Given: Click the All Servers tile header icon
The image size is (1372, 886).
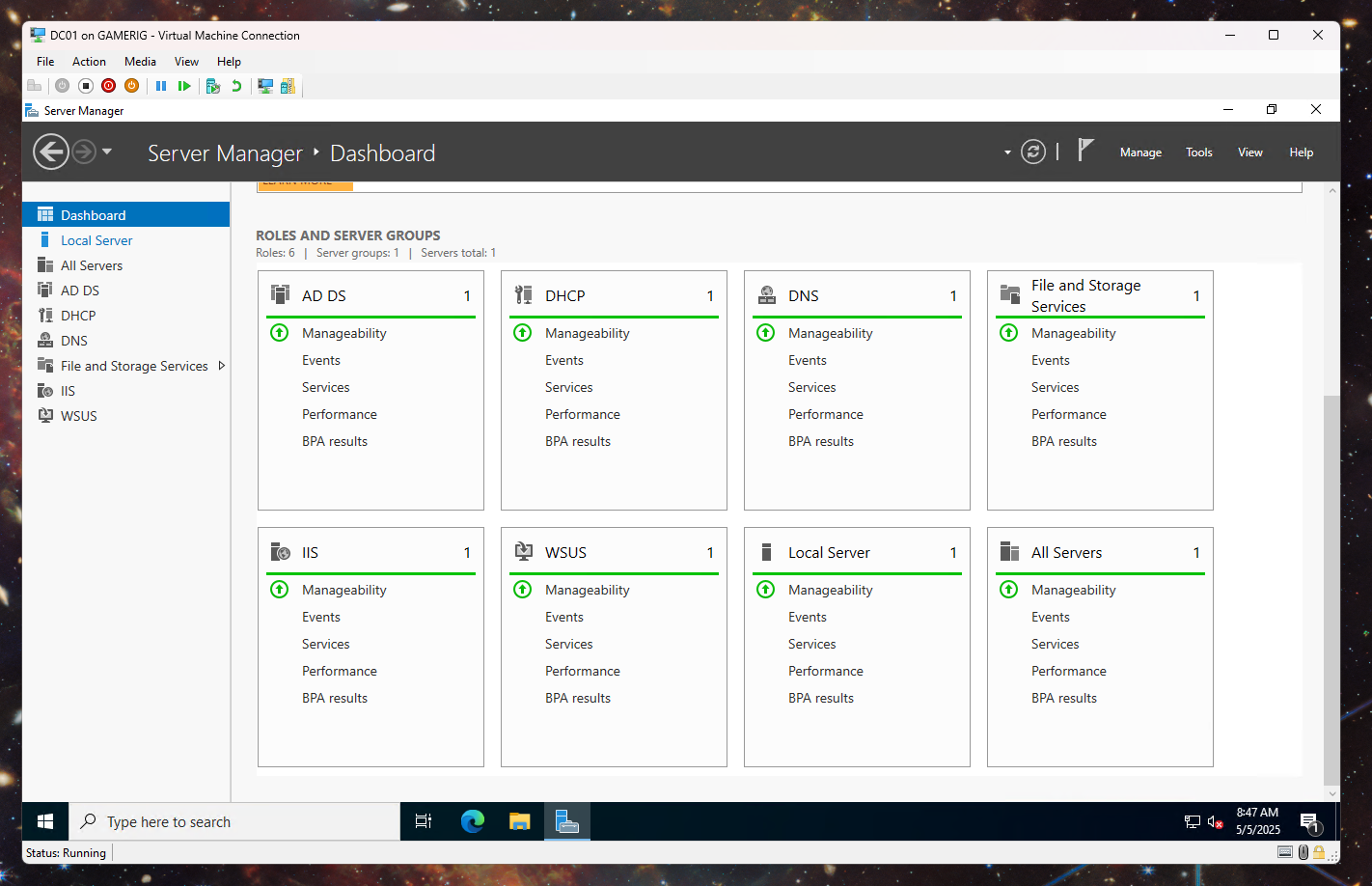Looking at the screenshot, I should tap(1009, 551).
